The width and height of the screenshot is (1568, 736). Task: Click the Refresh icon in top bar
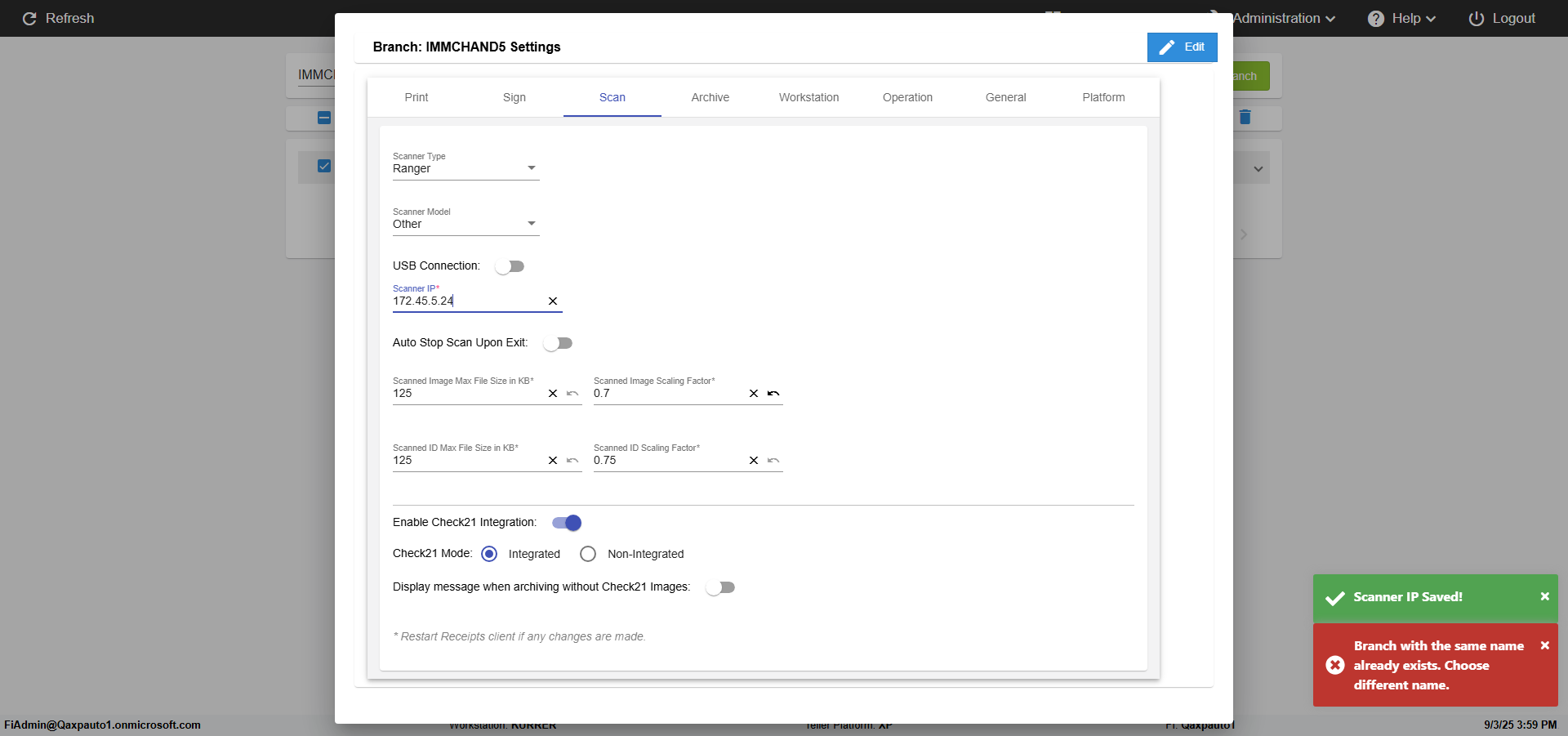tap(29, 18)
